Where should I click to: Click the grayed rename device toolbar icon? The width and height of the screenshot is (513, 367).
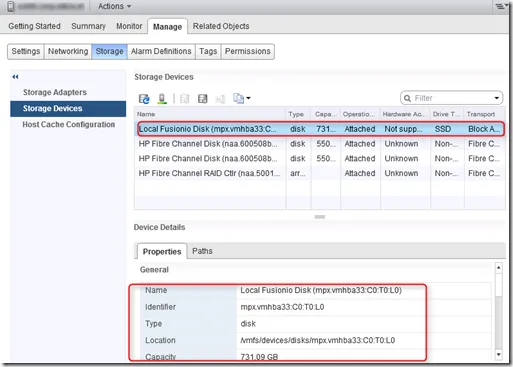[x=220, y=99]
